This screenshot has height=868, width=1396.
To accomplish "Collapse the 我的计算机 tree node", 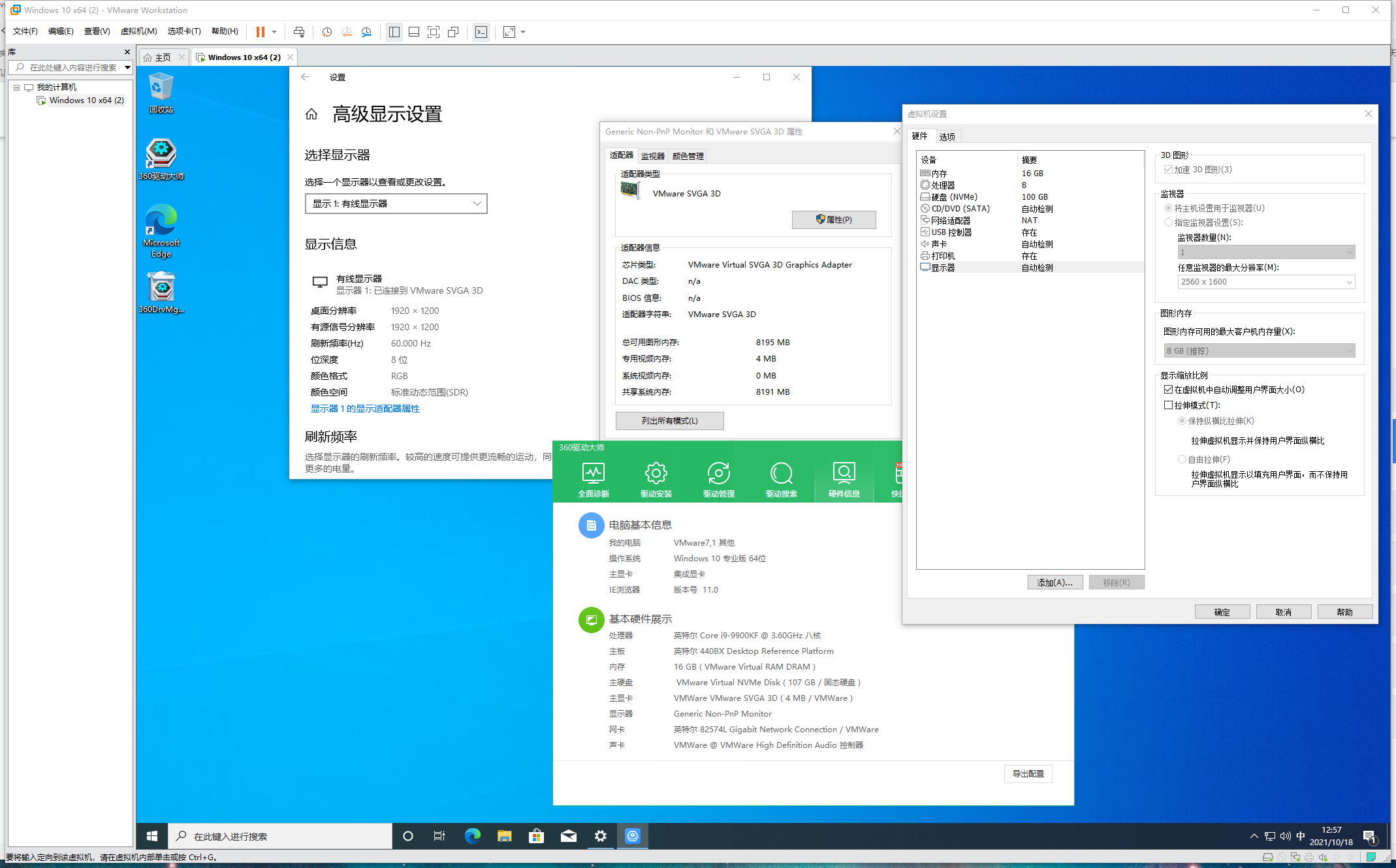I will tap(17, 87).
